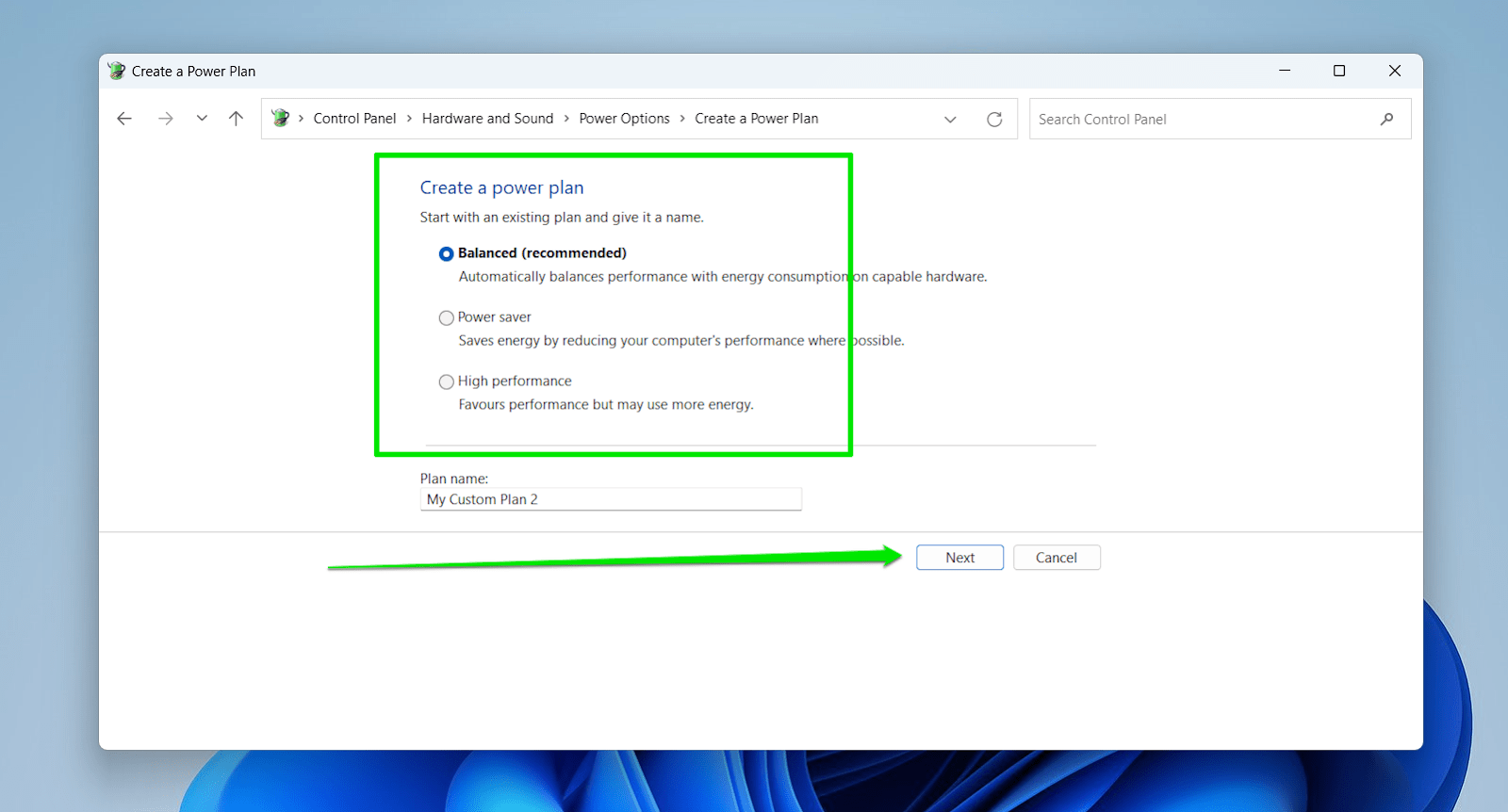The image size is (1508, 812).
Task: Click the Create a power plan heading
Action: click(x=501, y=187)
